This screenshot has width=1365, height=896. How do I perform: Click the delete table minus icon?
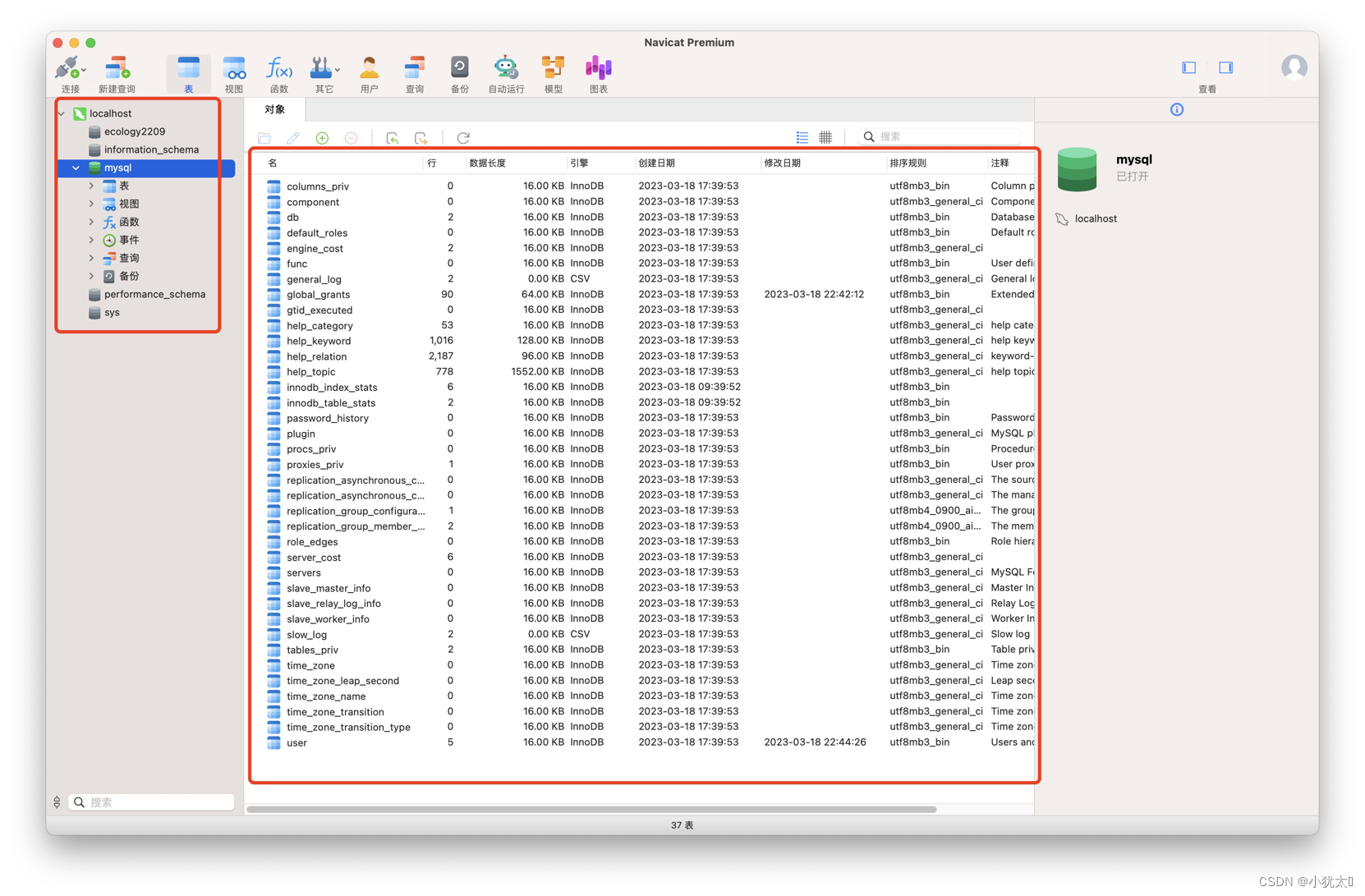[x=351, y=138]
